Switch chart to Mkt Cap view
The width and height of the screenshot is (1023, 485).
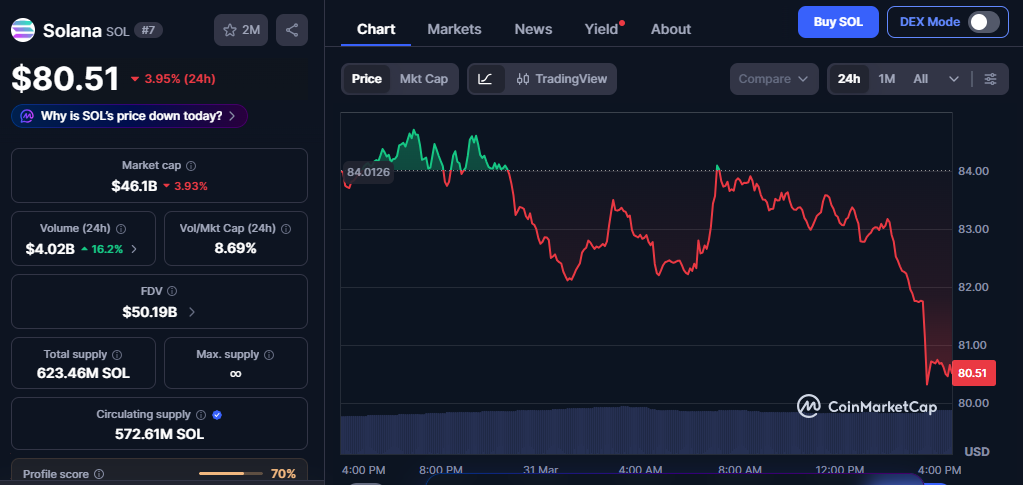coord(424,79)
